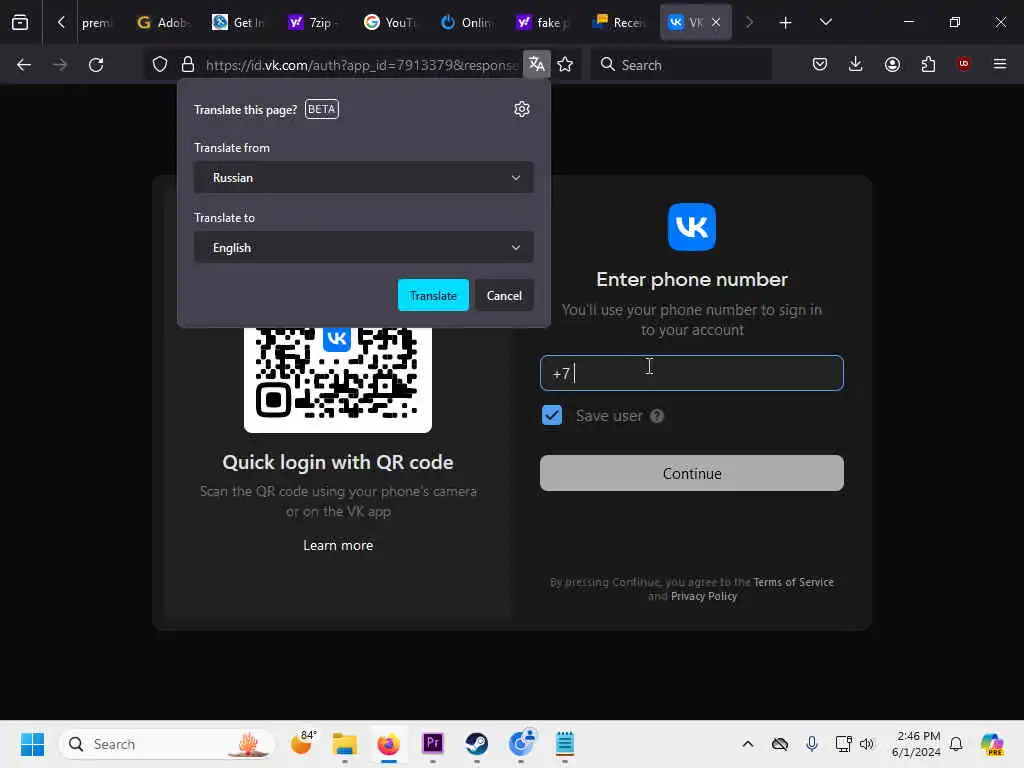The image size is (1024, 768).
Task: Go back to the previous page
Action: (24, 65)
